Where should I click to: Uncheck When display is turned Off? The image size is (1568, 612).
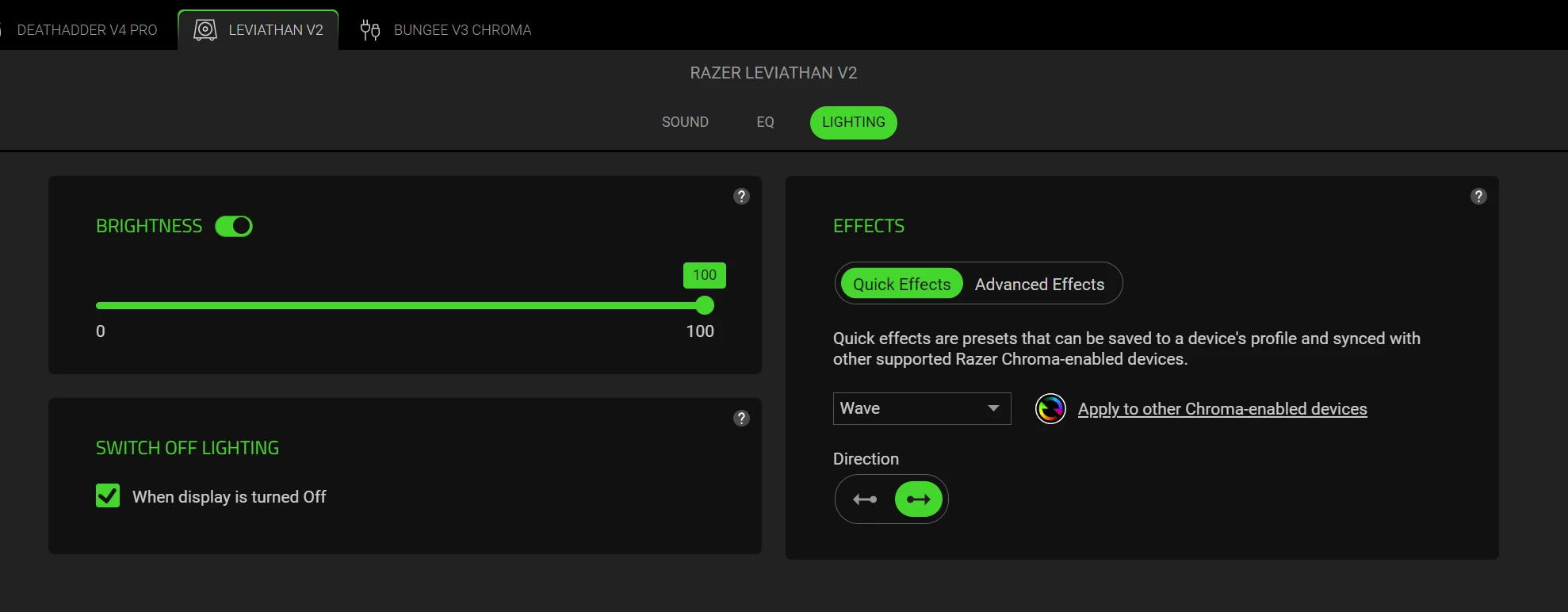108,496
